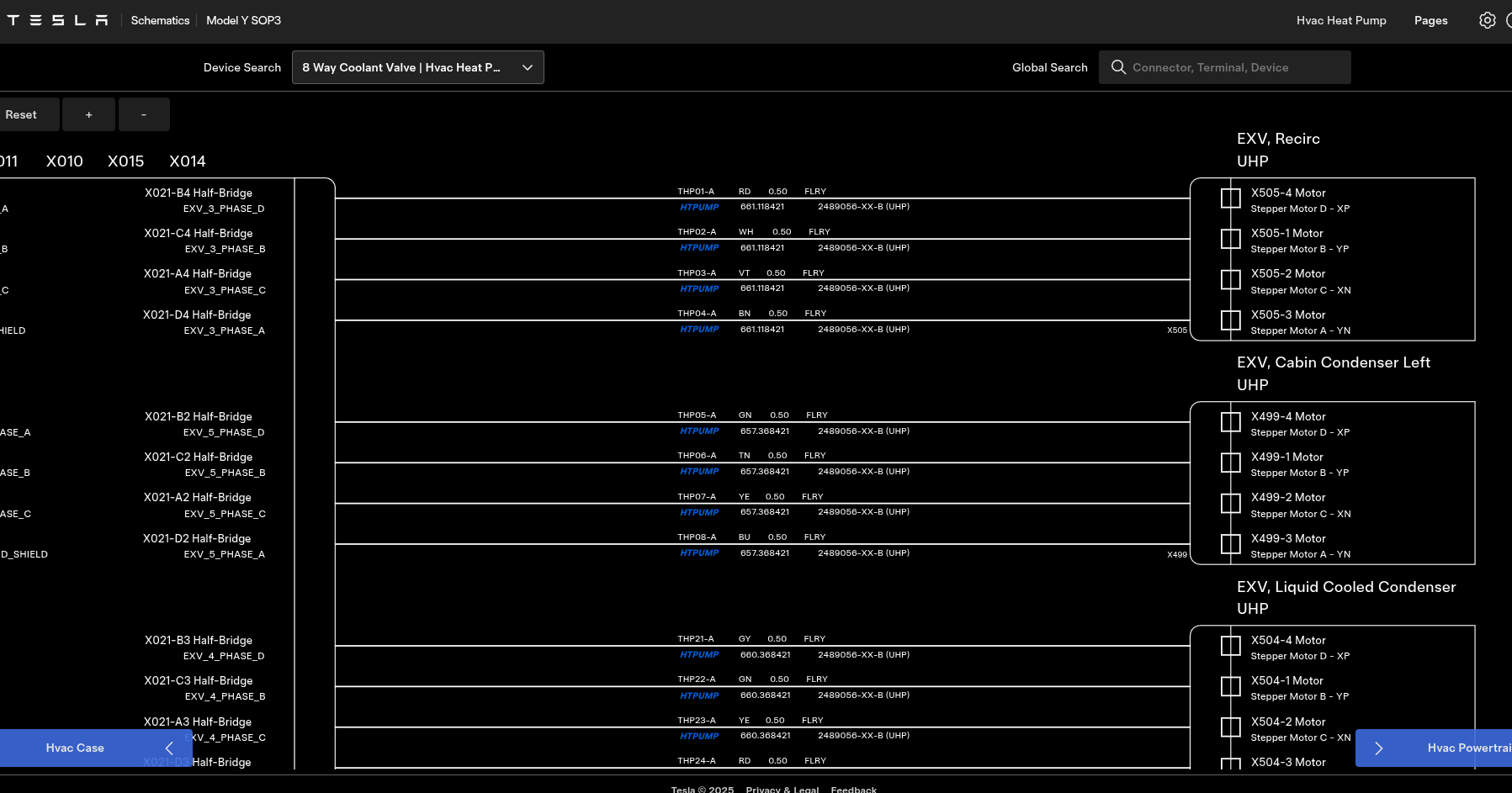Click HTPUMP link under THP21-A wire

point(699,655)
